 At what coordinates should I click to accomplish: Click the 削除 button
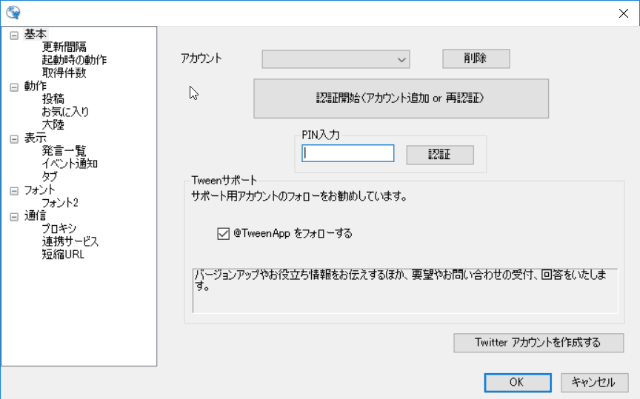click(x=476, y=59)
